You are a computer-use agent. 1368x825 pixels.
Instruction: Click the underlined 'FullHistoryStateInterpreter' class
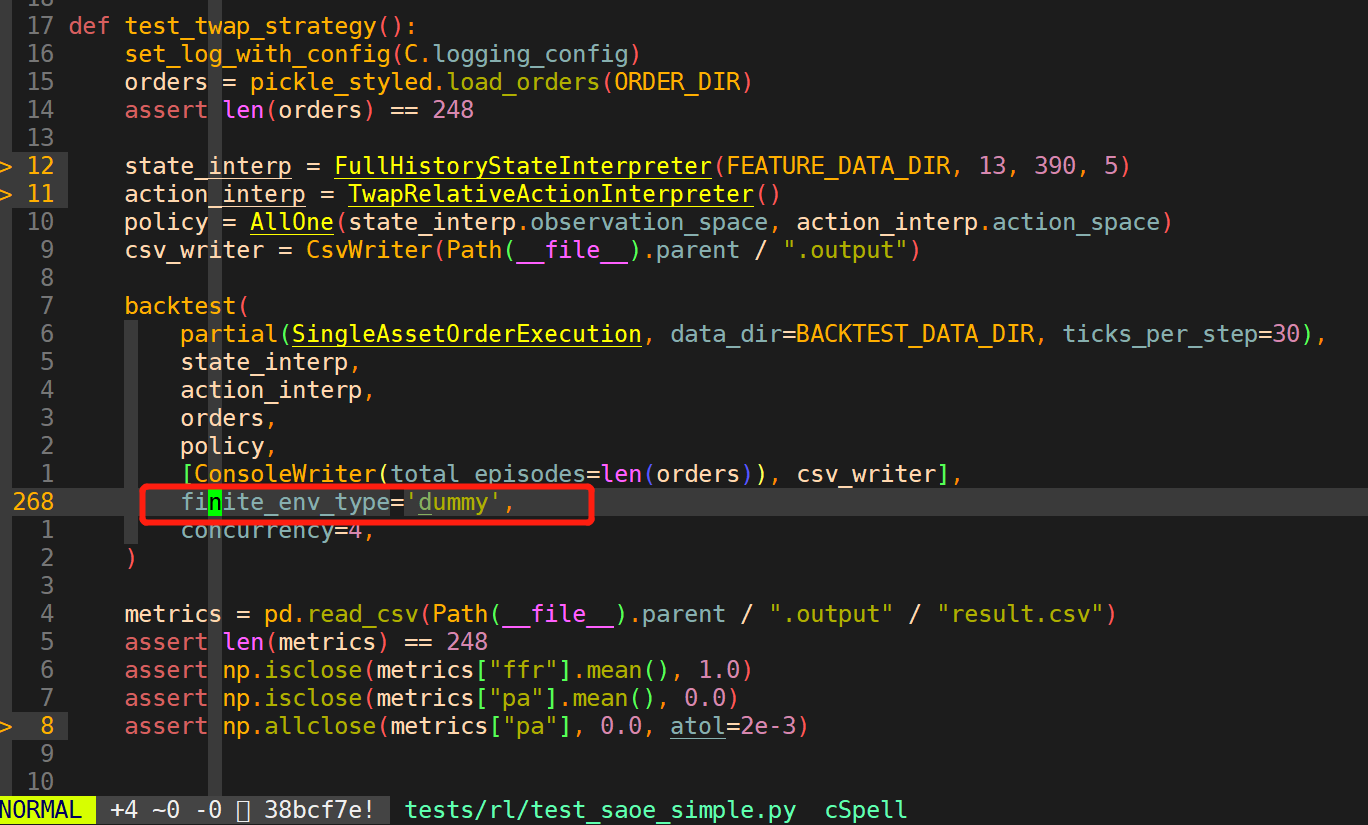522,165
